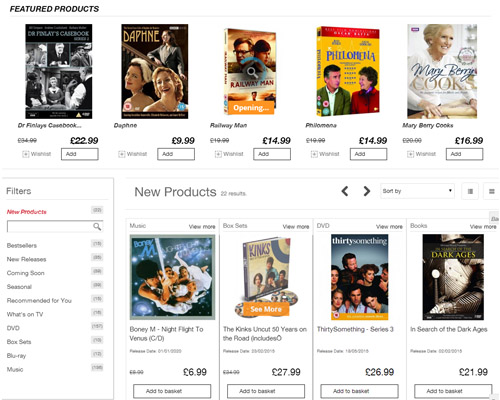The image size is (500, 400).
Task: Toggle Wishlist plus icon for Philomena
Action: coord(314,154)
